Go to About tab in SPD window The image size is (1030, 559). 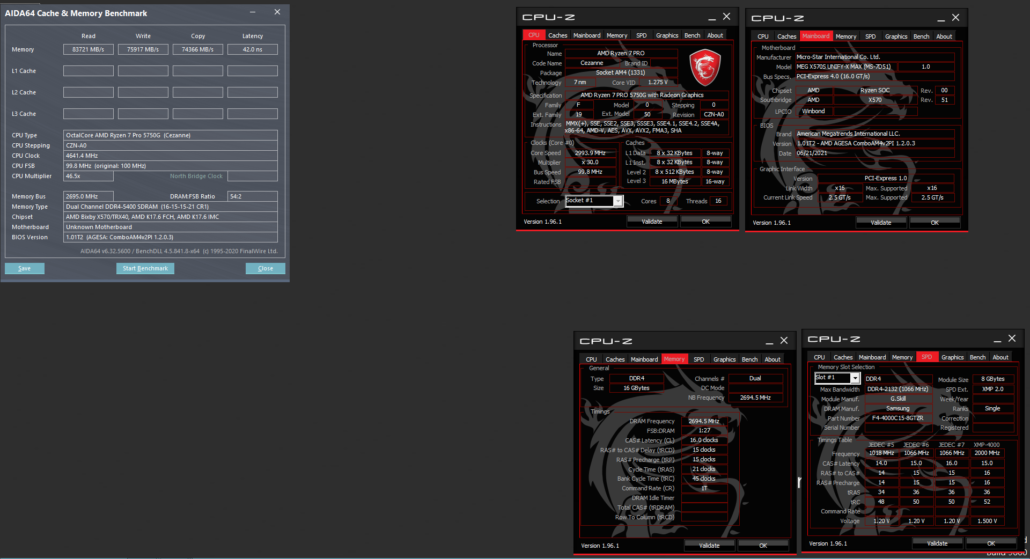pos(1000,357)
